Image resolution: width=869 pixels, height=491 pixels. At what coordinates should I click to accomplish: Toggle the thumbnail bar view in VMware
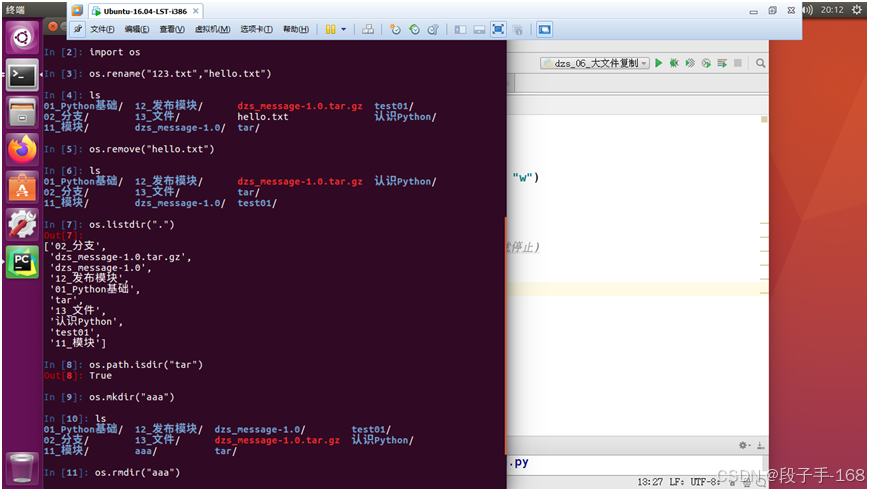coord(479,29)
